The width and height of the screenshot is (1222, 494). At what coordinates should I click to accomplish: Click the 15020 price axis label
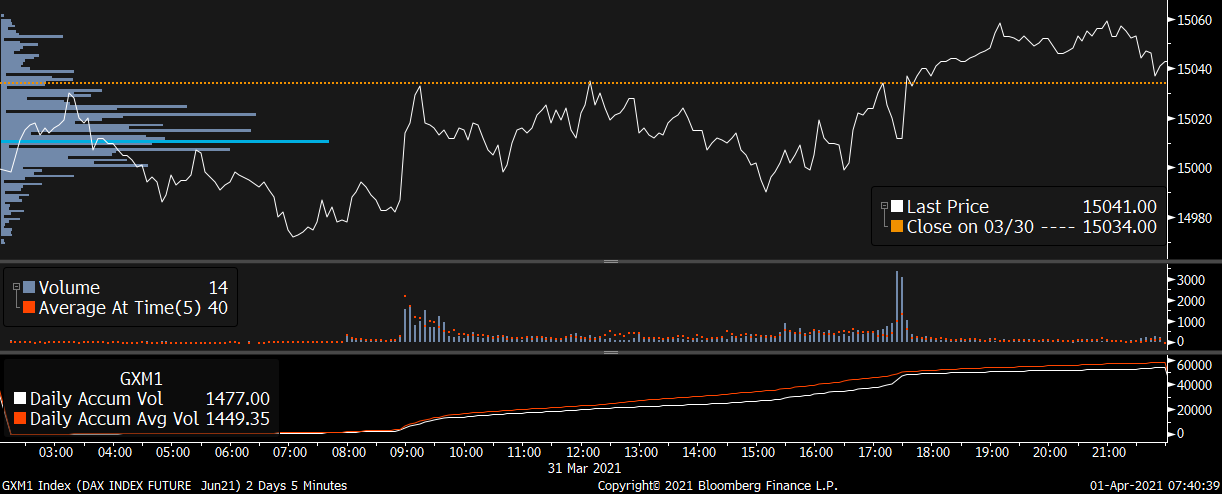(x=1195, y=119)
